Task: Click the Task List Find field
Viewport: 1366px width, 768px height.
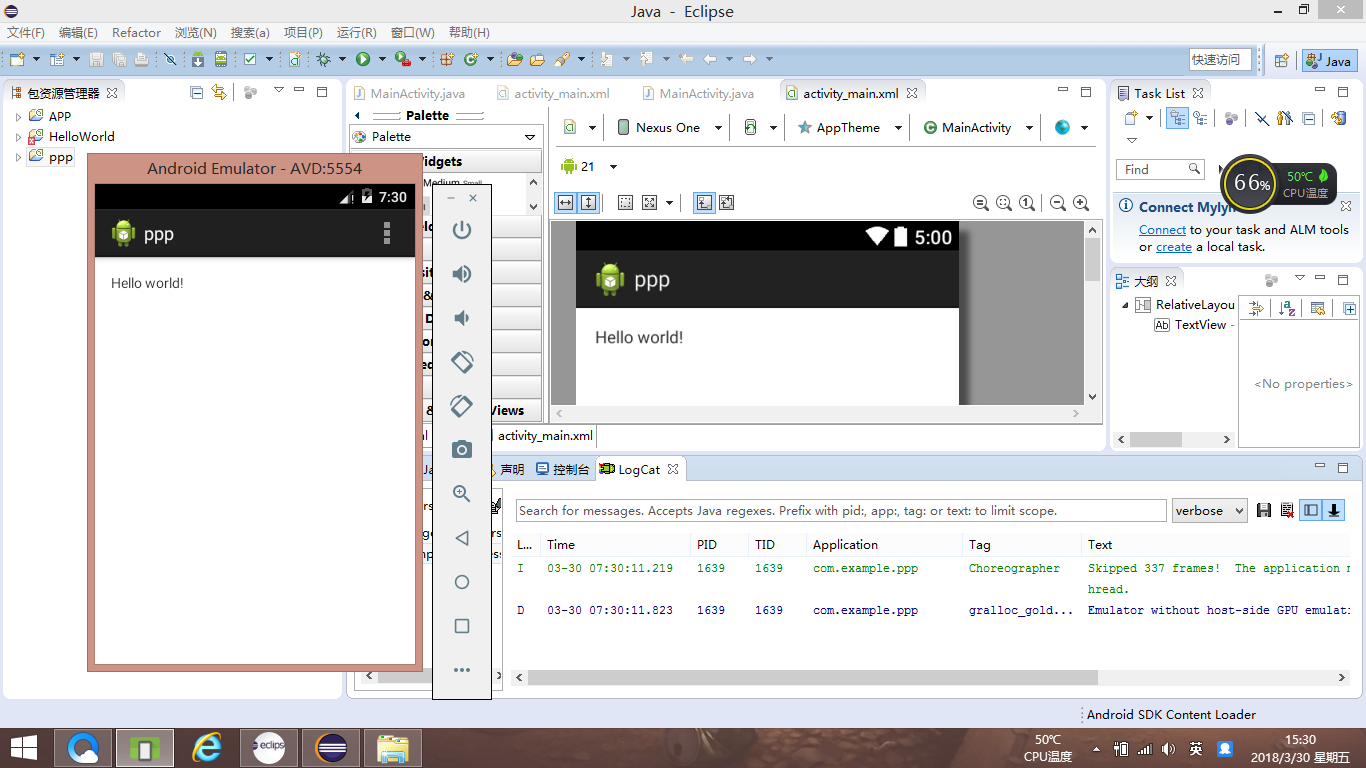Action: (1160, 170)
